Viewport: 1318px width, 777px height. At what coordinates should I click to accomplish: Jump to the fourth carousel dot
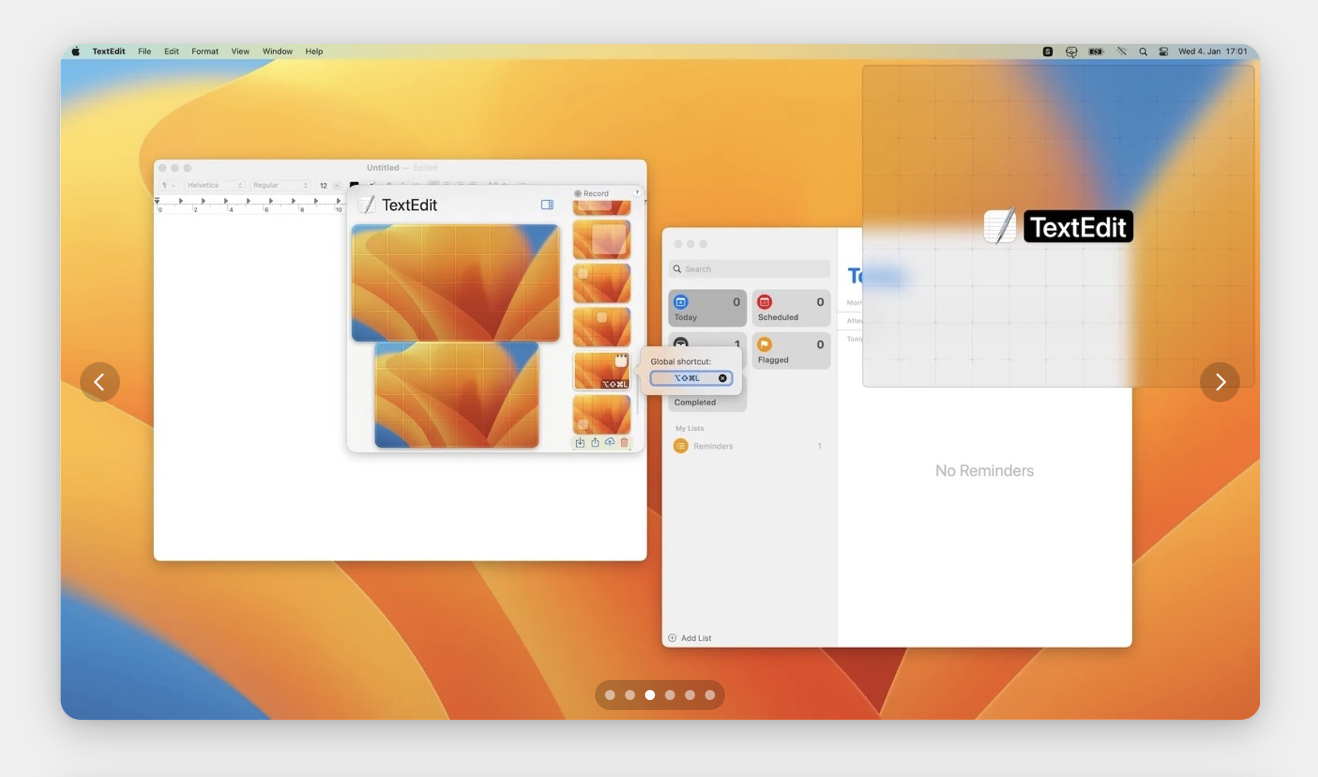click(x=670, y=695)
